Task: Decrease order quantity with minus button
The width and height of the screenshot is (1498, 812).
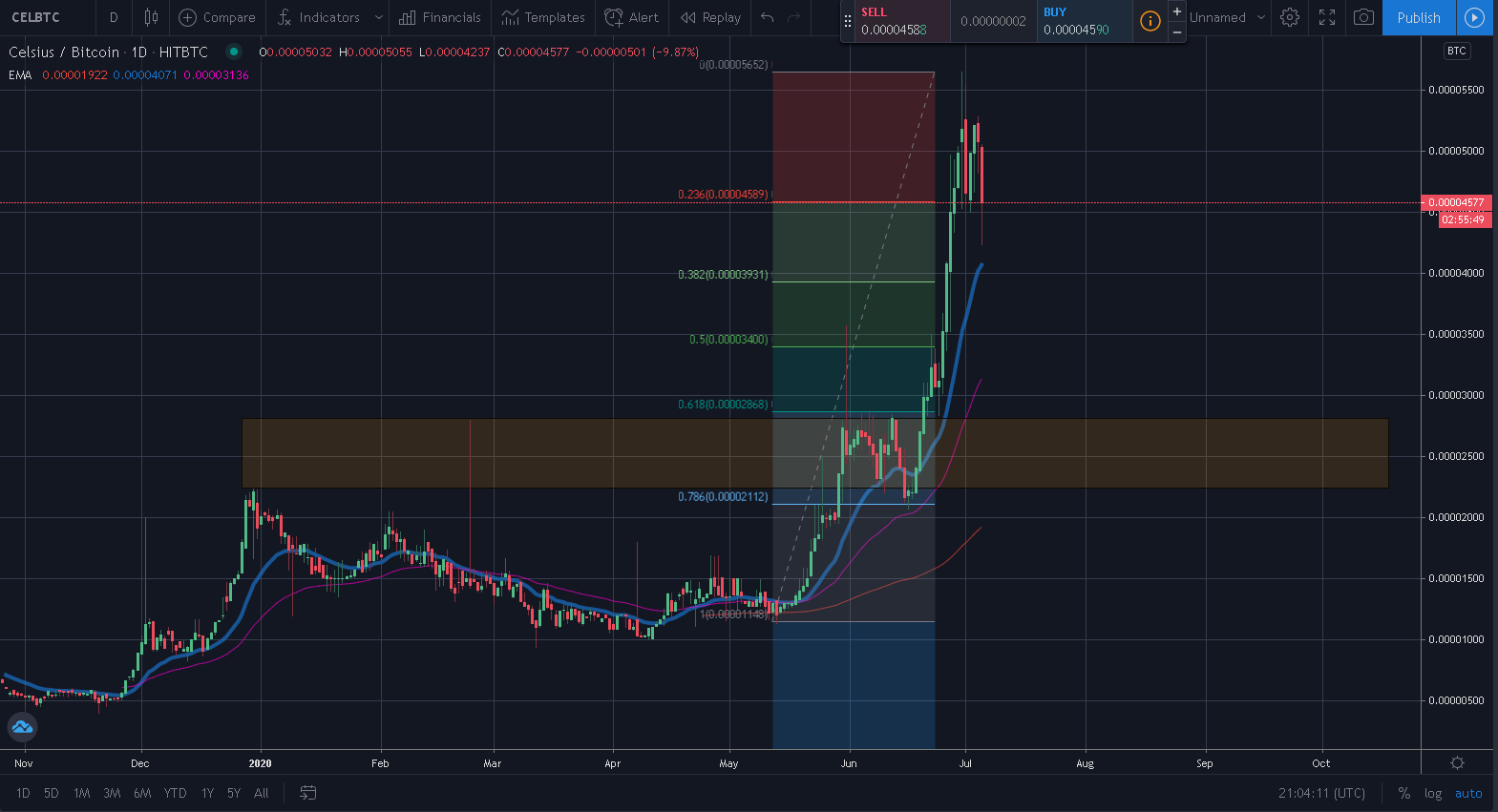Action: point(1177,31)
